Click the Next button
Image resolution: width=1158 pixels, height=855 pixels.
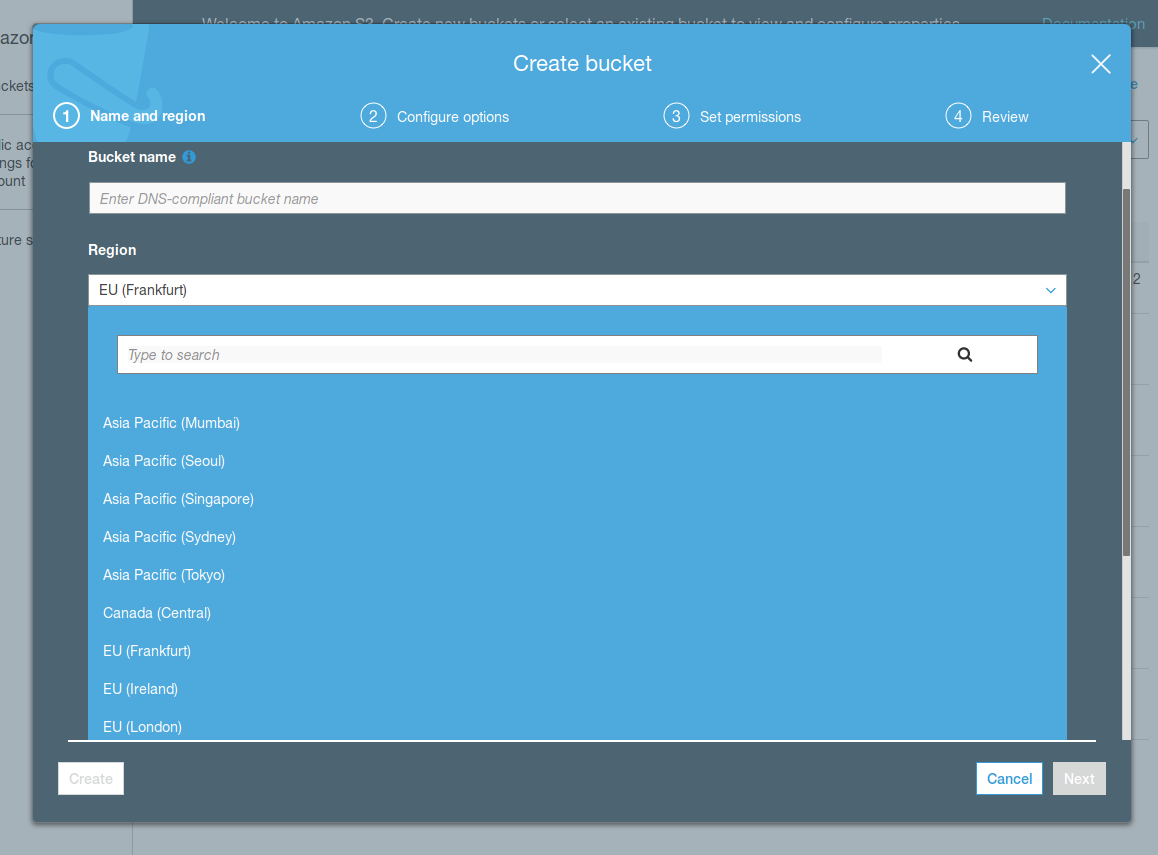[x=1079, y=778]
